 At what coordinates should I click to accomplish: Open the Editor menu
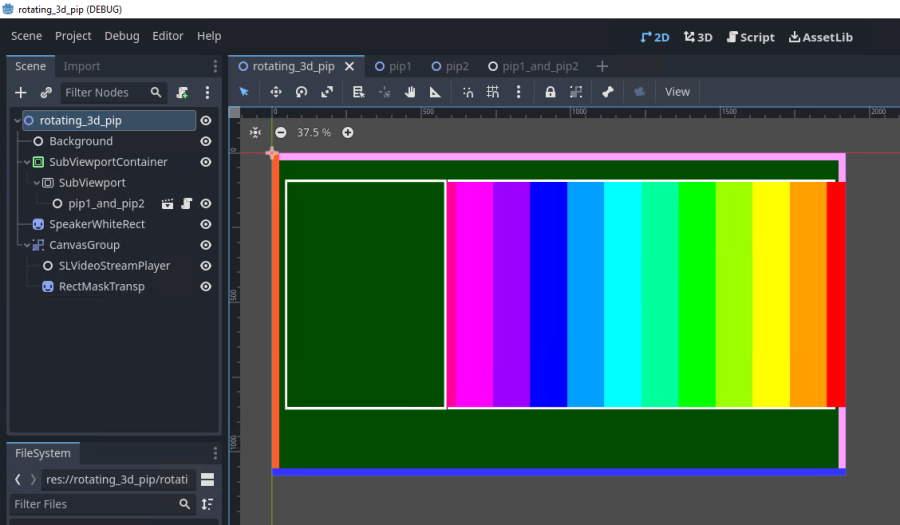pyautogui.click(x=168, y=36)
